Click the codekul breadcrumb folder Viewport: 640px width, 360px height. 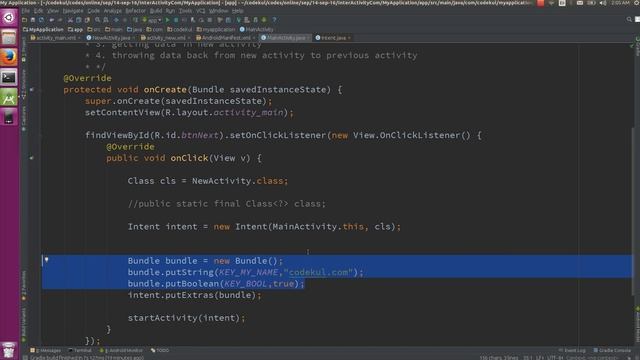coord(180,29)
